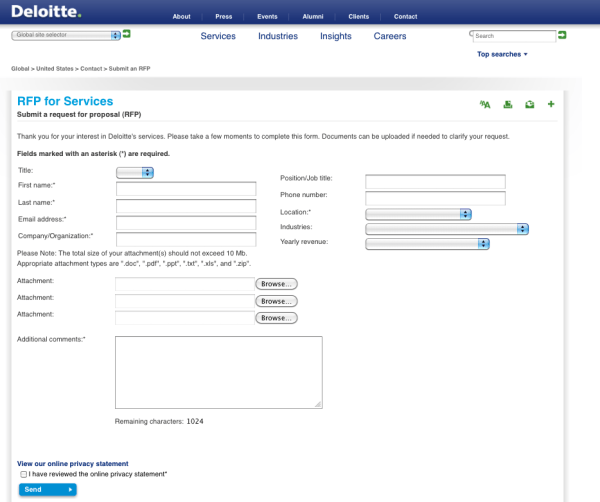The image size is (600, 502).
Task: Click the Search input field
Action: point(515,36)
